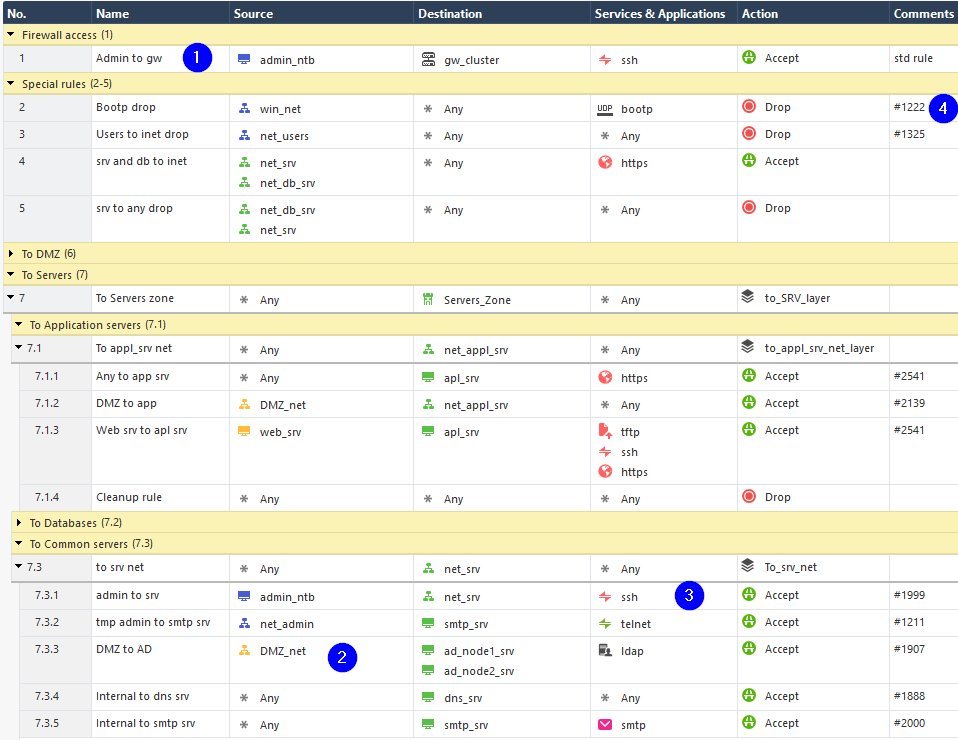The image size is (958, 740).
Task: Click Drop icon in Users to inet drop rule
Action: (749, 133)
